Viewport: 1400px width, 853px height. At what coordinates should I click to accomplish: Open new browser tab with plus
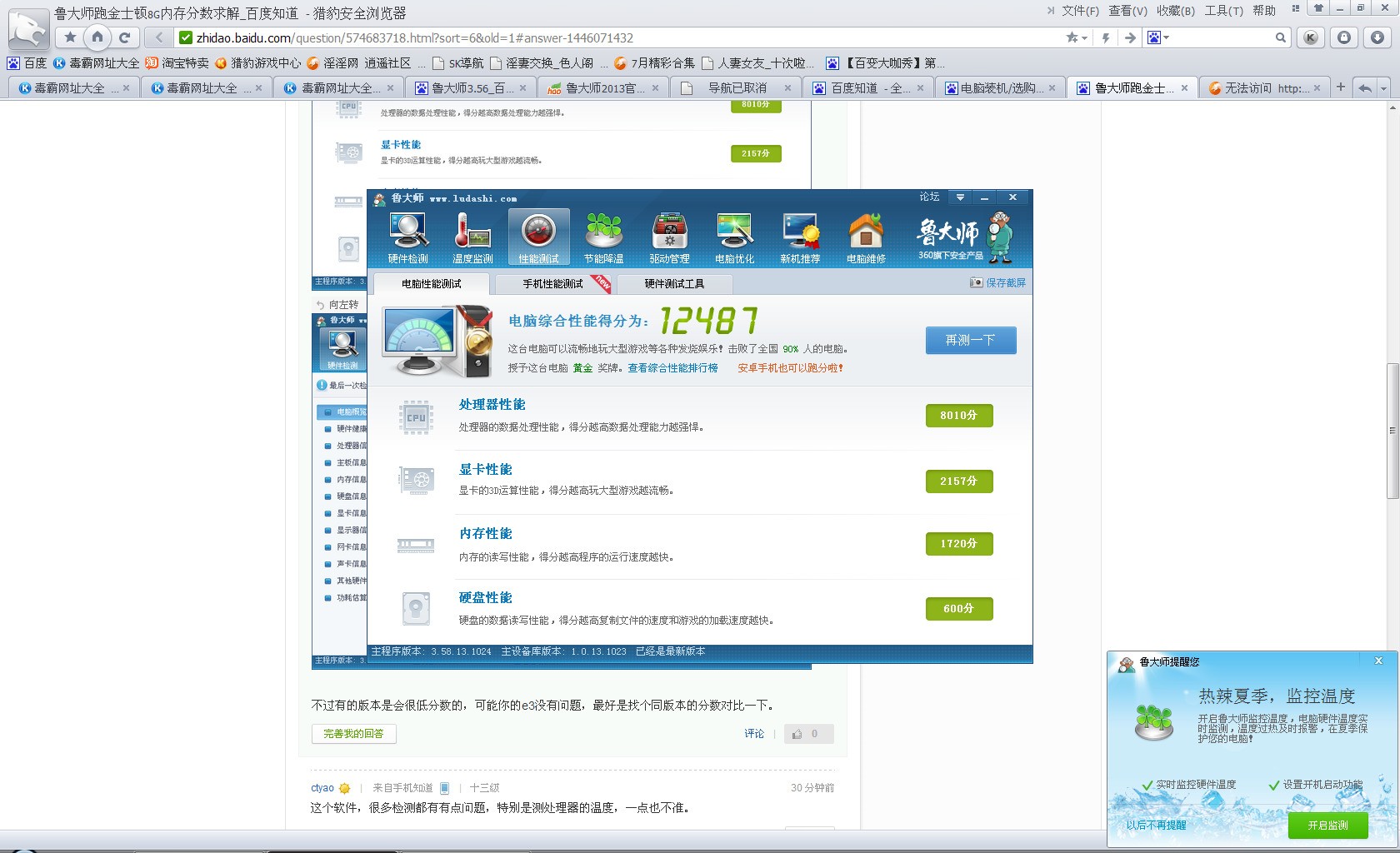click(1340, 87)
